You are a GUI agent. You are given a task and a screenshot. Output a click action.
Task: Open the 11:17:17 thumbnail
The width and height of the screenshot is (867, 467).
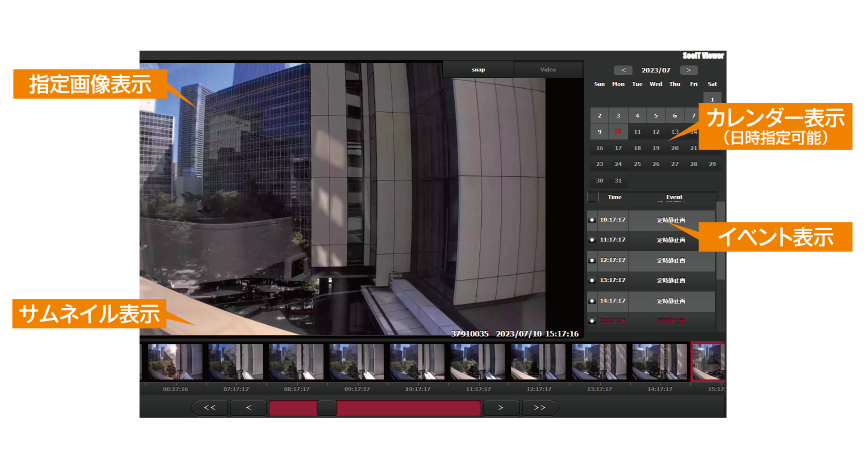point(478,362)
